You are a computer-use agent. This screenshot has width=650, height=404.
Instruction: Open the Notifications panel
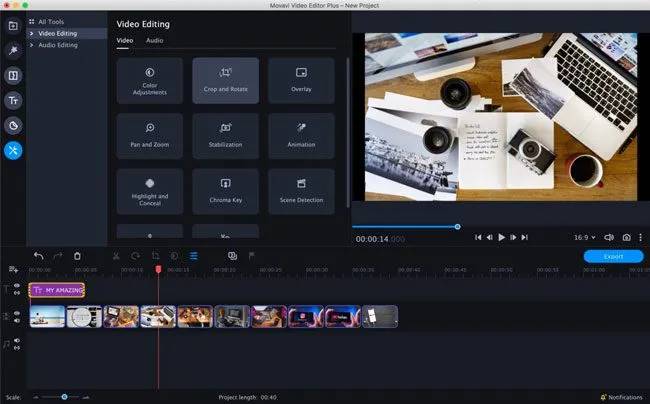coord(622,397)
